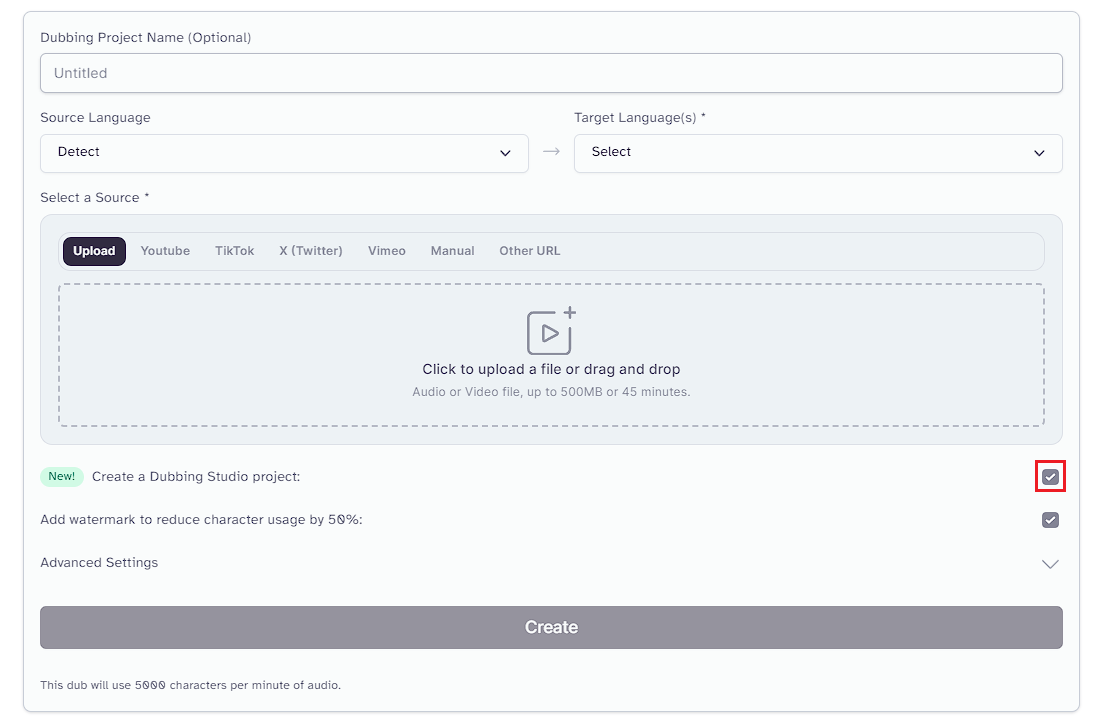This screenshot has height=728, width=1102.
Task: Click the Create button
Action: pos(551,628)
